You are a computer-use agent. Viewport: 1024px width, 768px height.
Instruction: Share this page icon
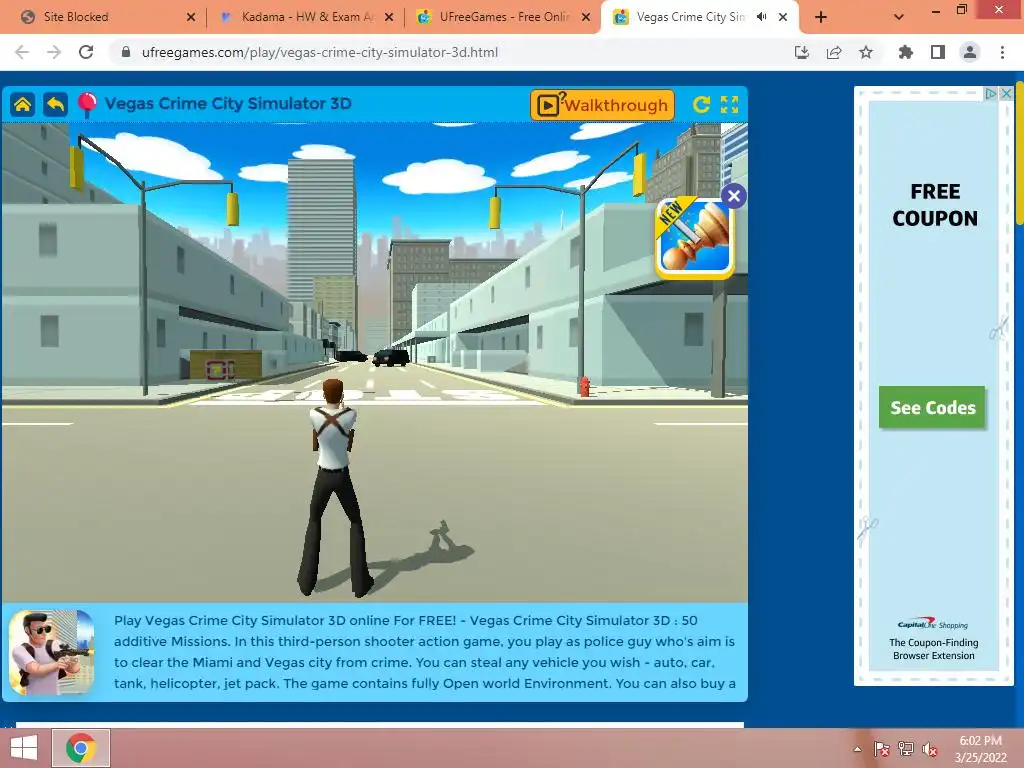[834, 52]
